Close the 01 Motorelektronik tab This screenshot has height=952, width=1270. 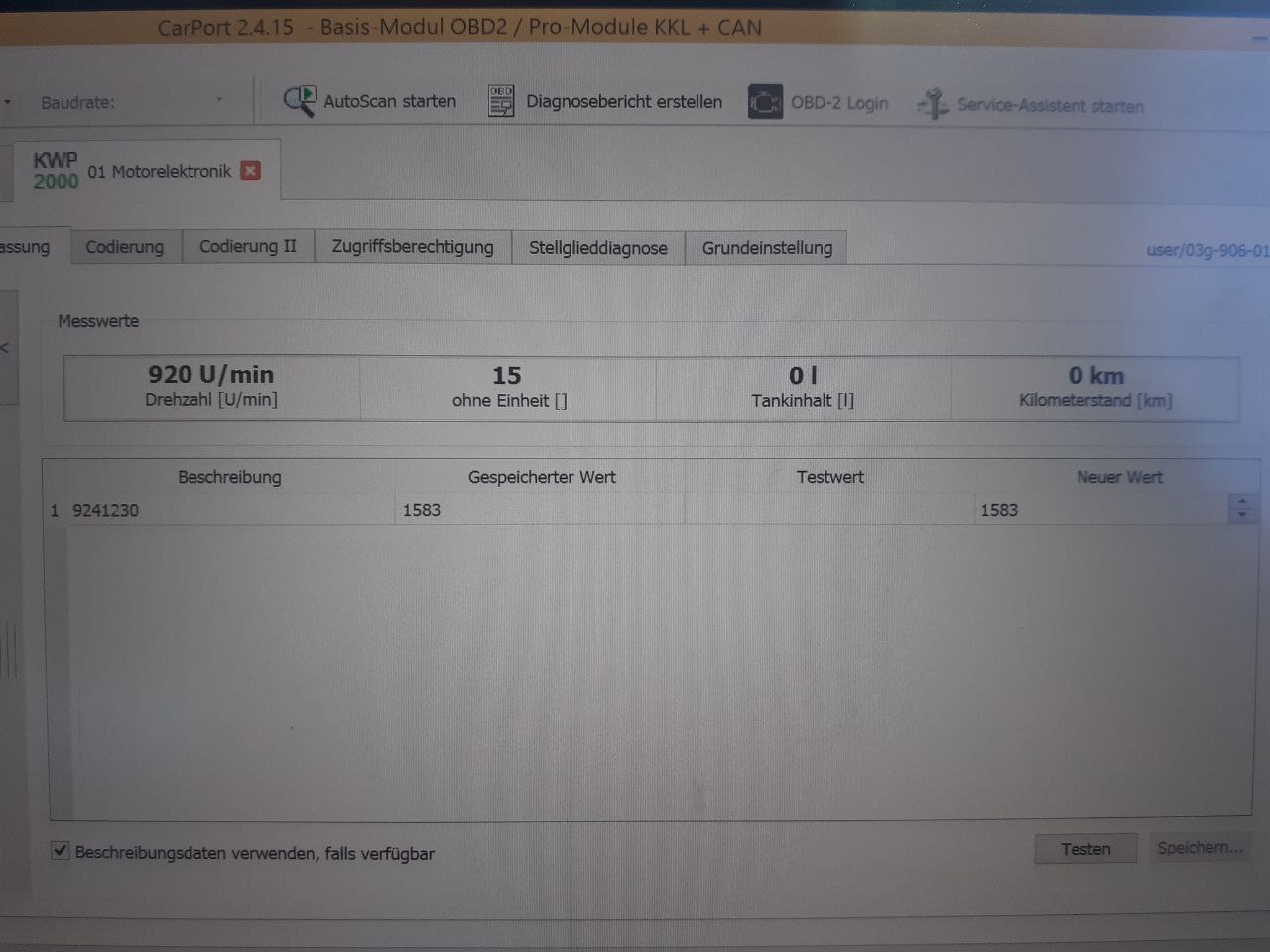(x=251, y=171)
